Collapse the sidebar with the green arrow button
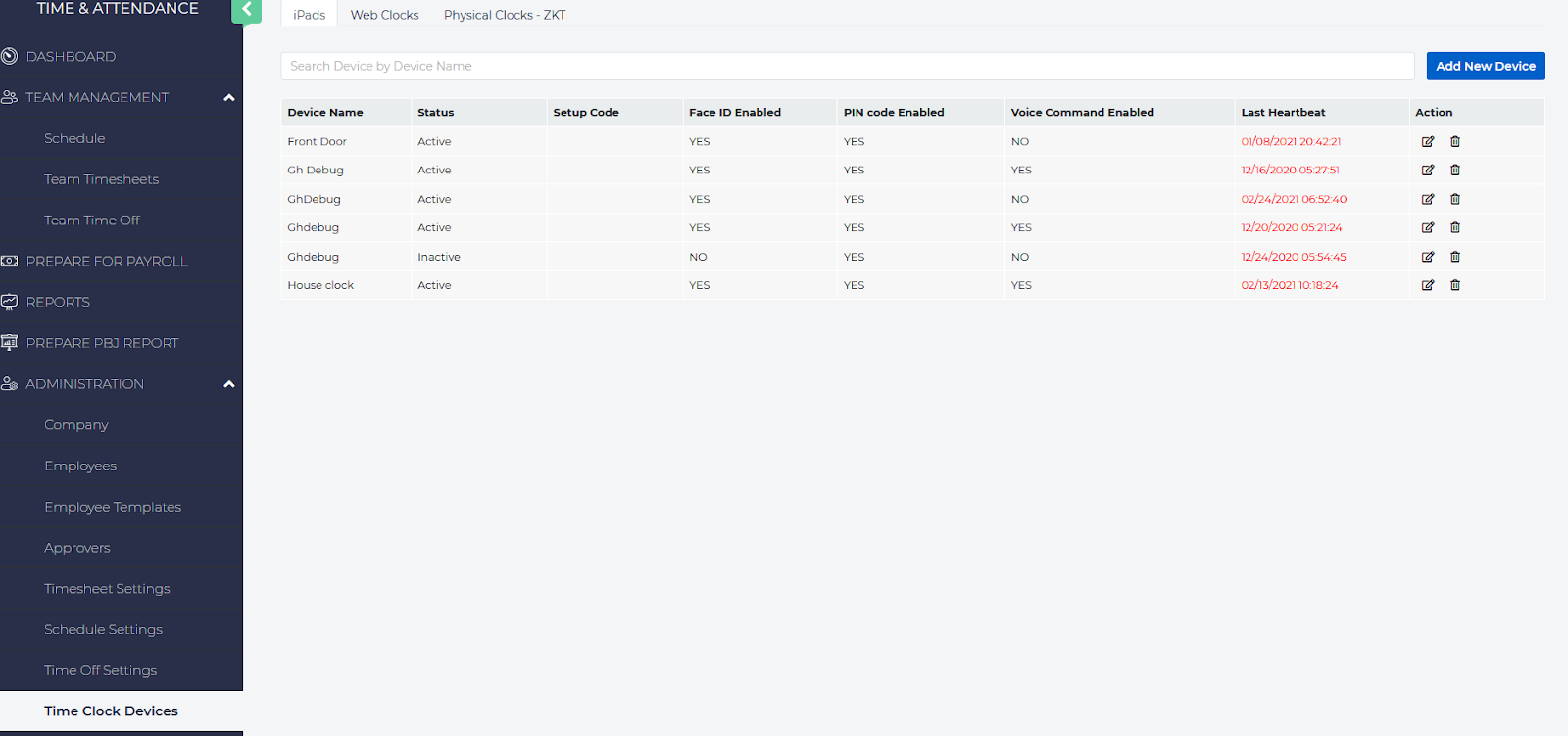This screenshot has width=1568, height=736. (246, 10)
